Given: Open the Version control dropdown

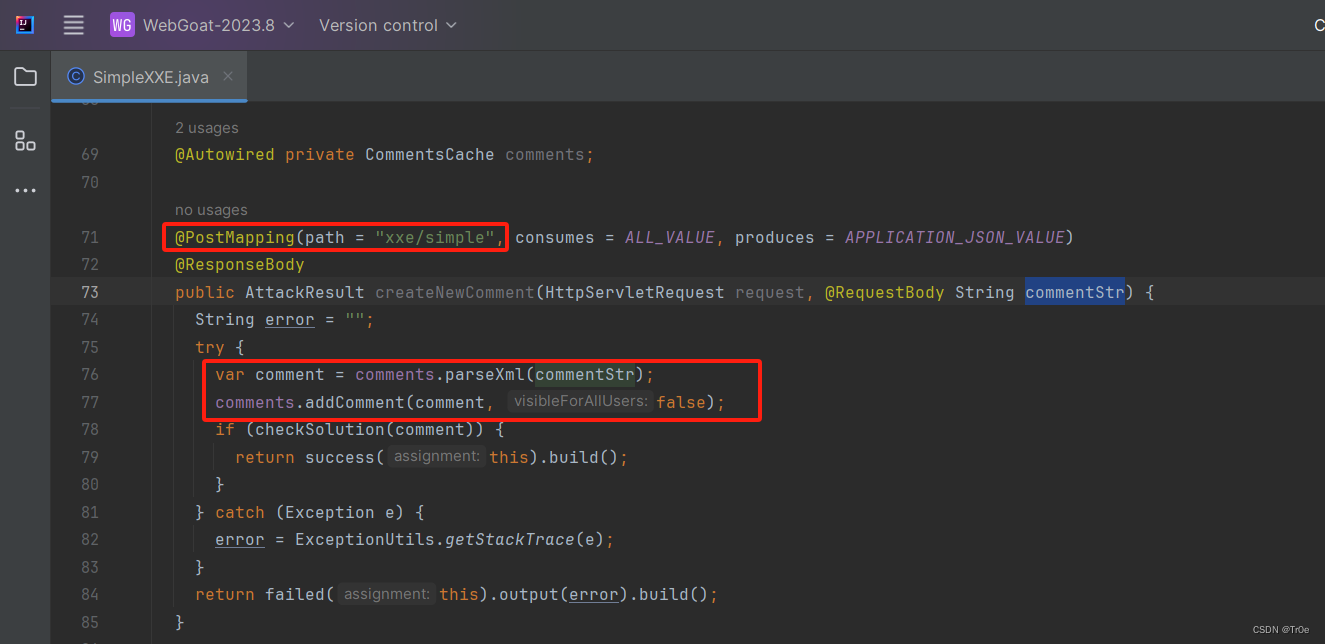Looking at the screenshot, I should (x=388, y=25).
